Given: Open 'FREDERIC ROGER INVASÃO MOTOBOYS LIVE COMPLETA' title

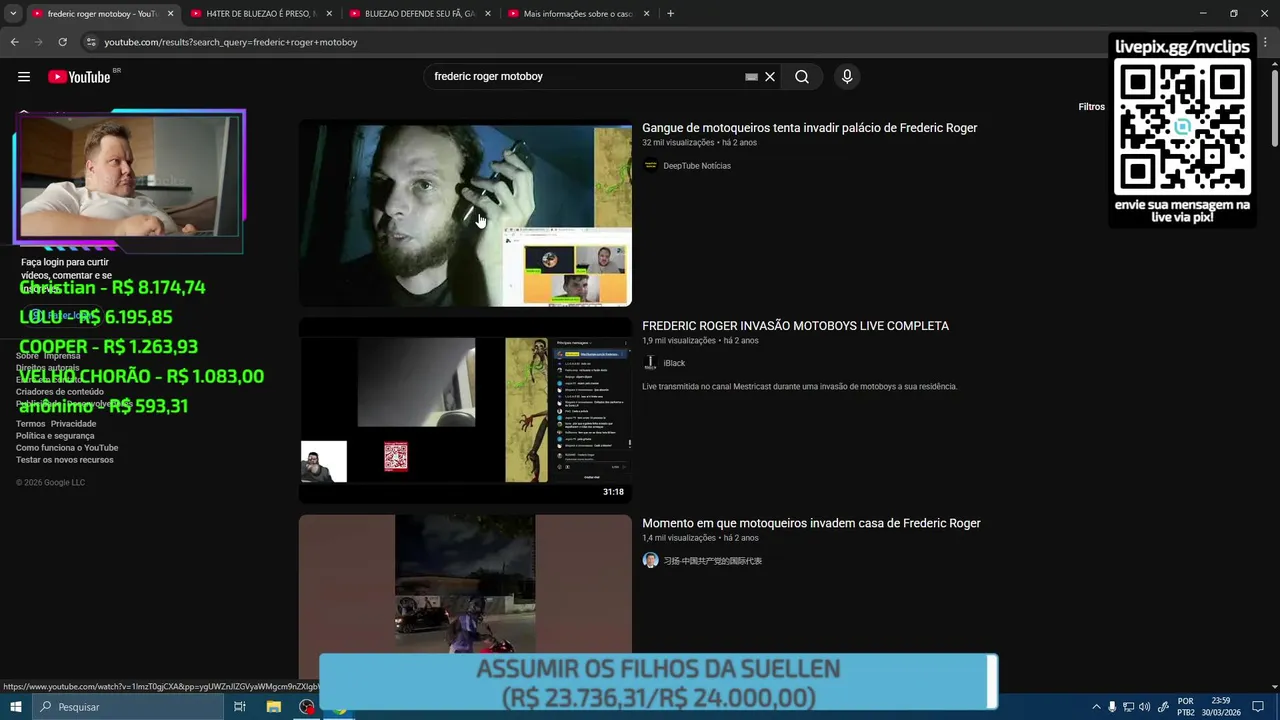Looking at the screenshot, I should point(795,326).
